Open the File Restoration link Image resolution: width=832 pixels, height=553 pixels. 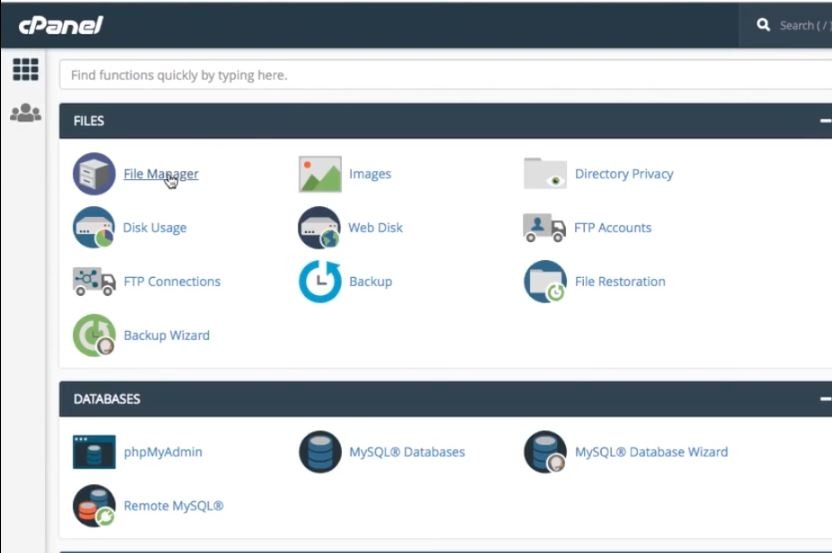620,281
